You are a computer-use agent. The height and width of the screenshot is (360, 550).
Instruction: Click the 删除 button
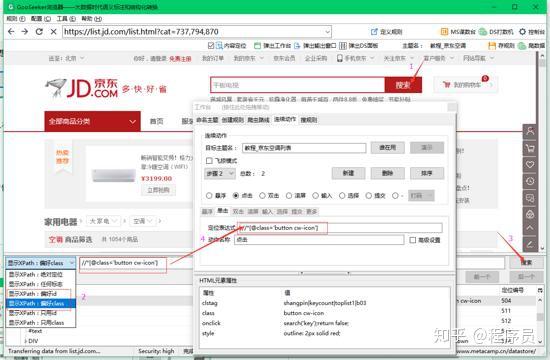[x=388, y=173]
